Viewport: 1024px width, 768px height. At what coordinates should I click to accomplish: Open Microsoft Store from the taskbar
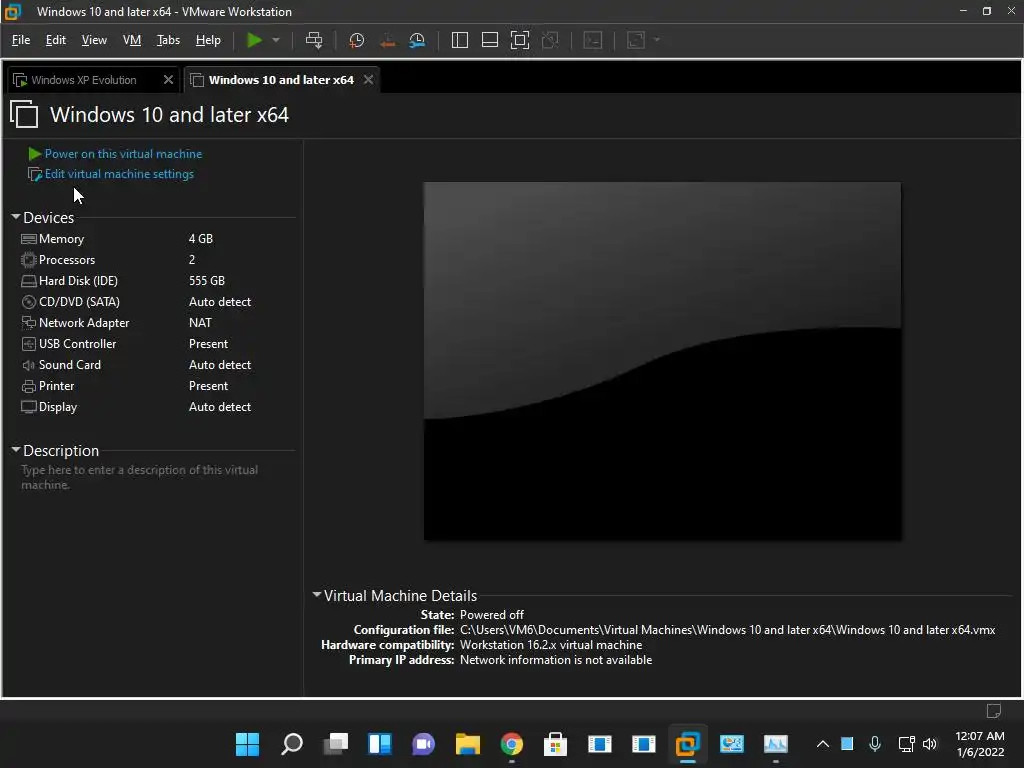pyautogui.click(x=555, y=744)
